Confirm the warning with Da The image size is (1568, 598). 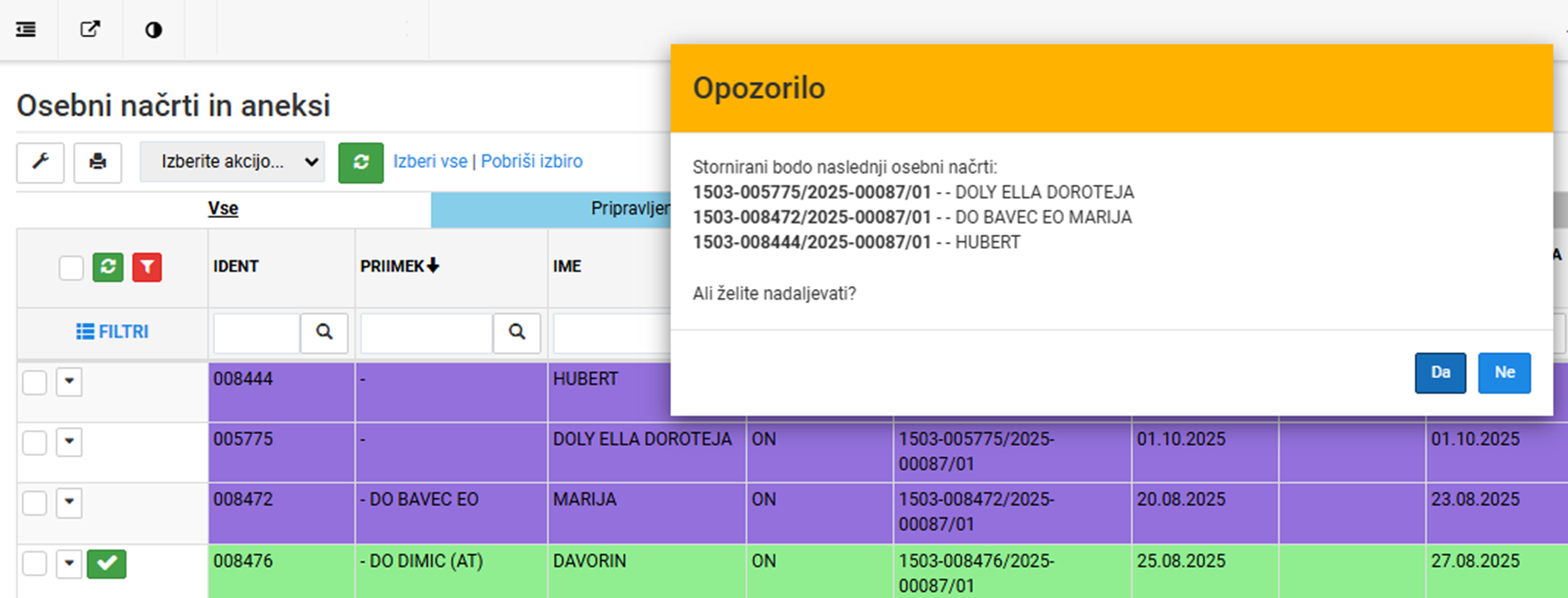coord(1441,373)
